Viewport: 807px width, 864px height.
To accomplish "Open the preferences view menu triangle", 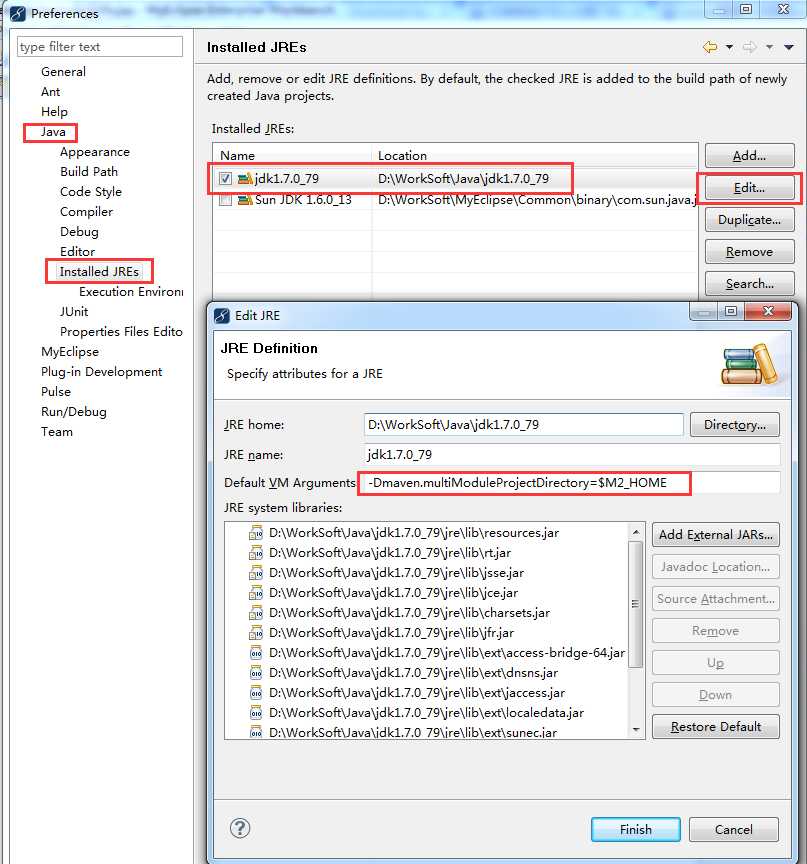I will tap(789, 47).
